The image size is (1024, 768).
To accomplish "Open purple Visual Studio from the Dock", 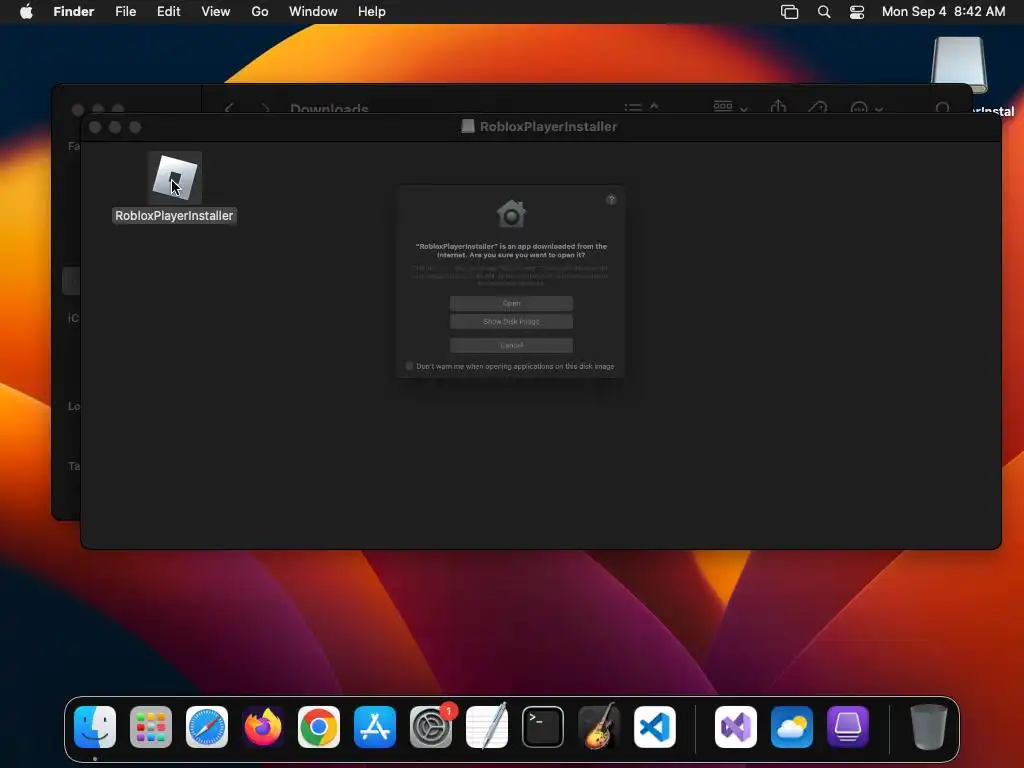I will (x=736, y=727).
